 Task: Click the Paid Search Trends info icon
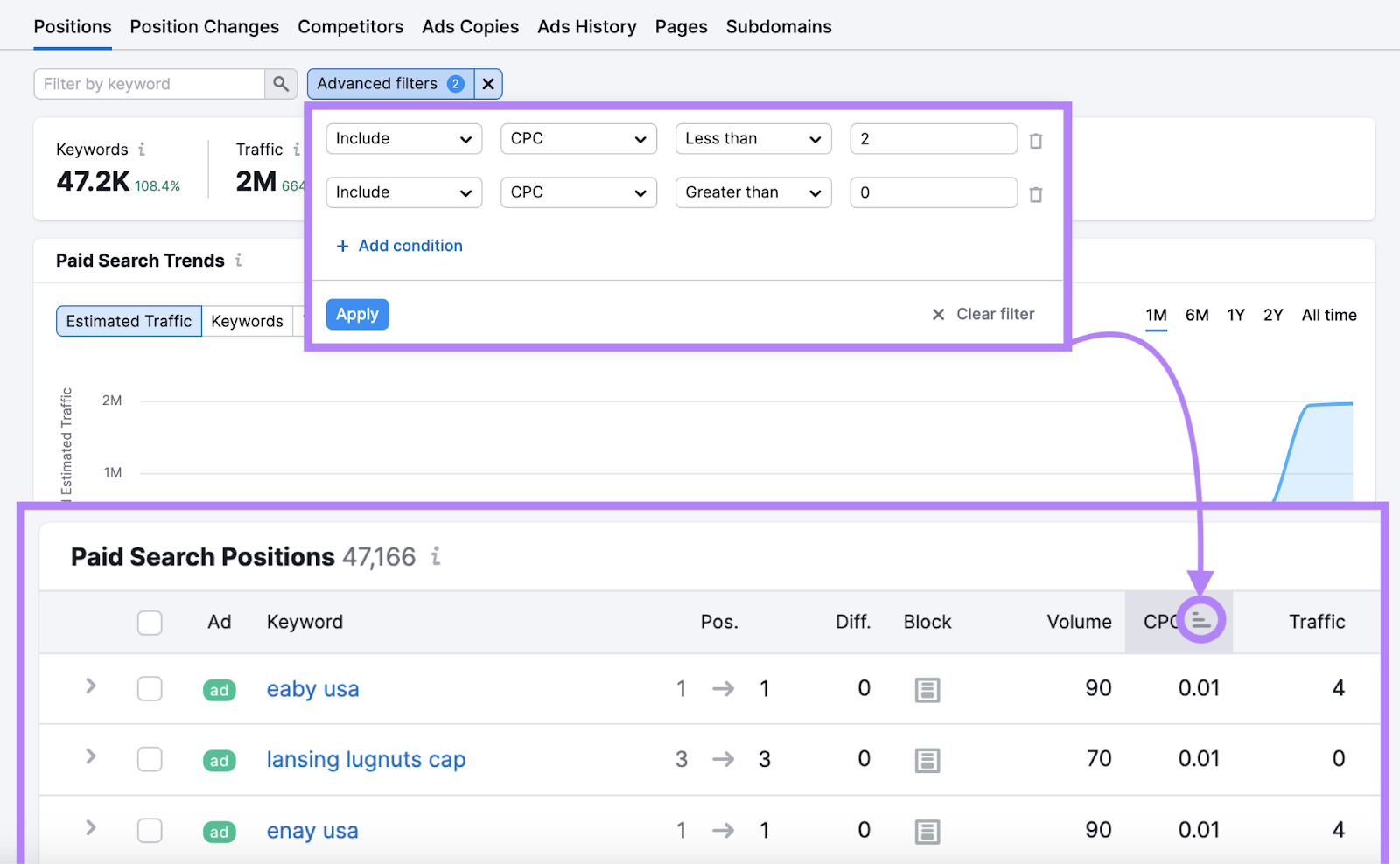pos(240,260)
